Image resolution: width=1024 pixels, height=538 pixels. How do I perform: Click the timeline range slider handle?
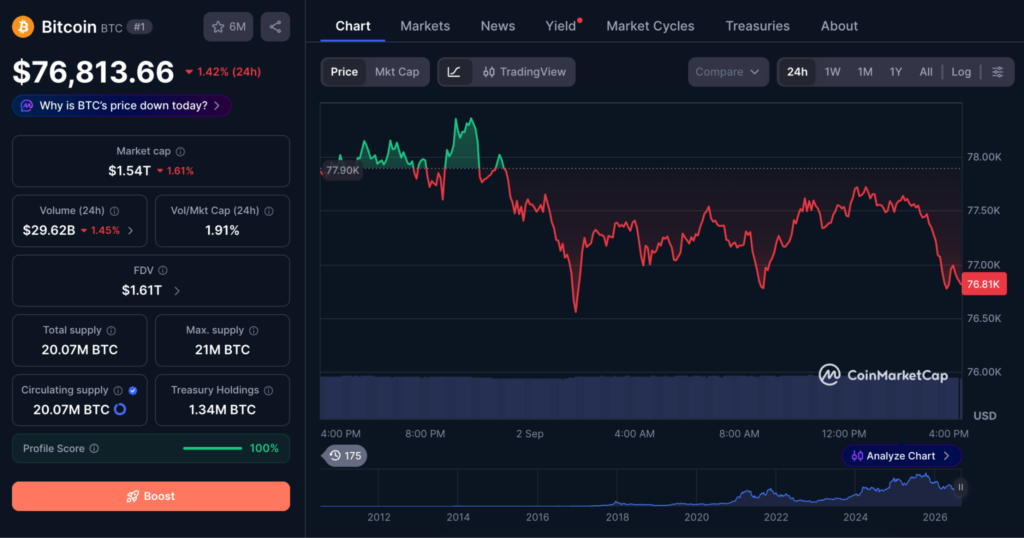[960, 487]
